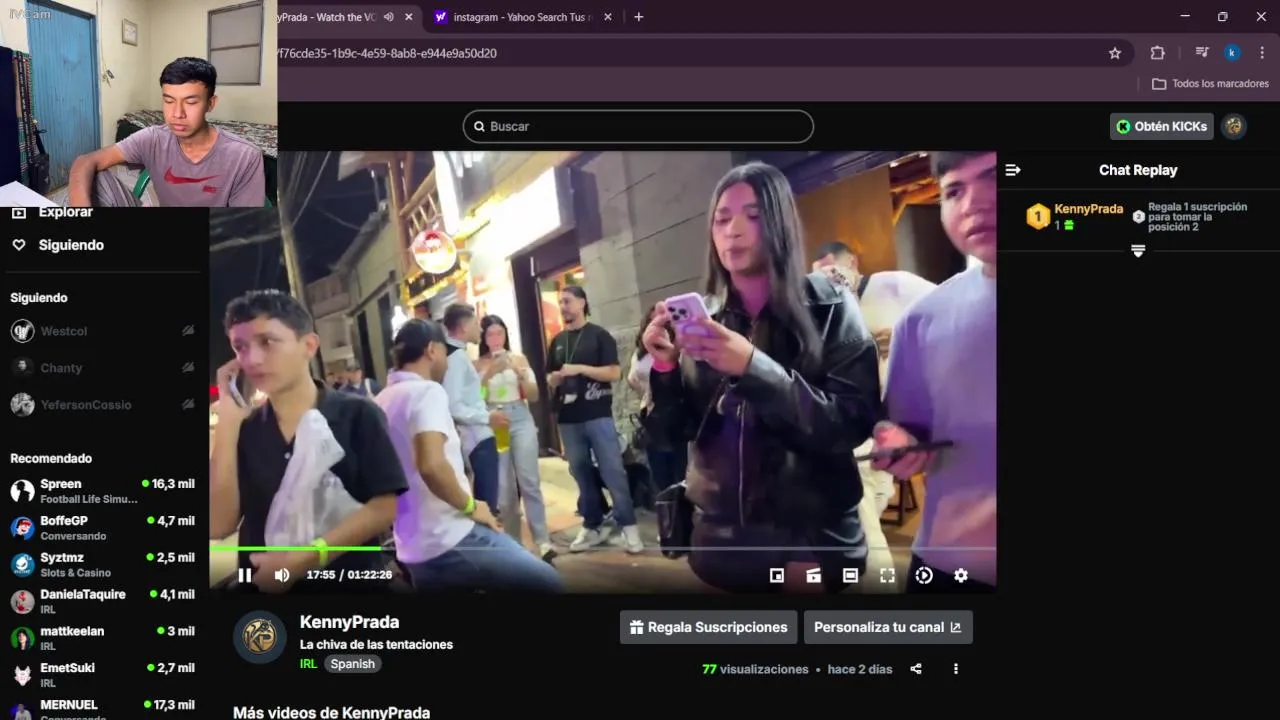Click mattkeelan channel avatar
The image size is (1280, 720).
click(x=22, y=638)
